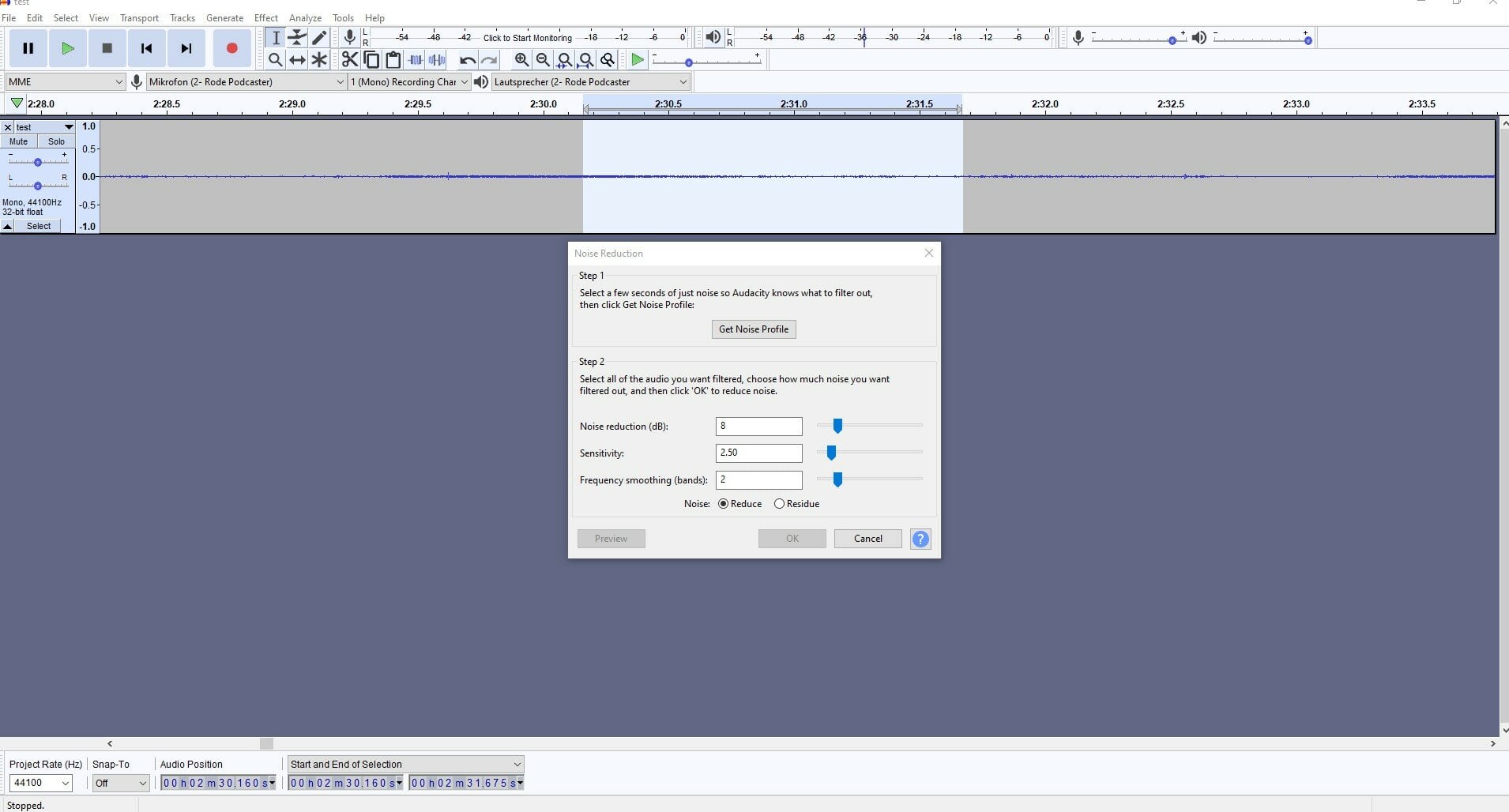
Task: Click the Play-at-speed green icon
Action: point(638,59)
